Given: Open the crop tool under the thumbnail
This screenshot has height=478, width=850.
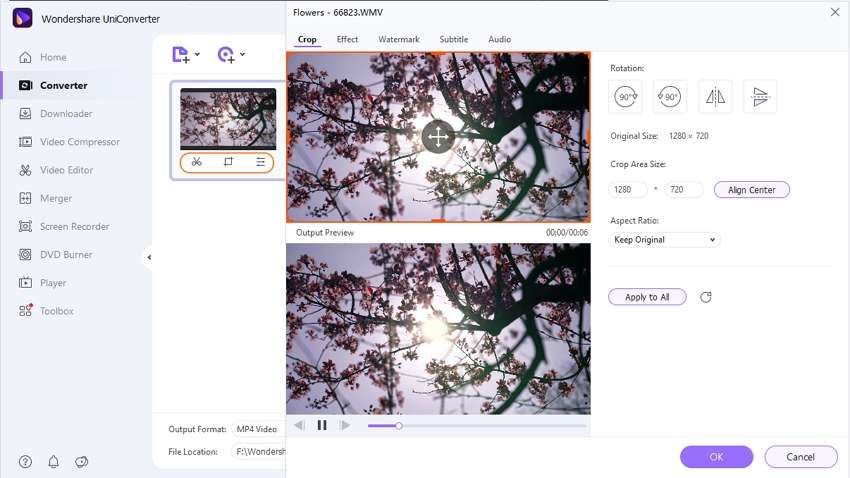Looking at the screenshot, I should (x=228, y=162).
